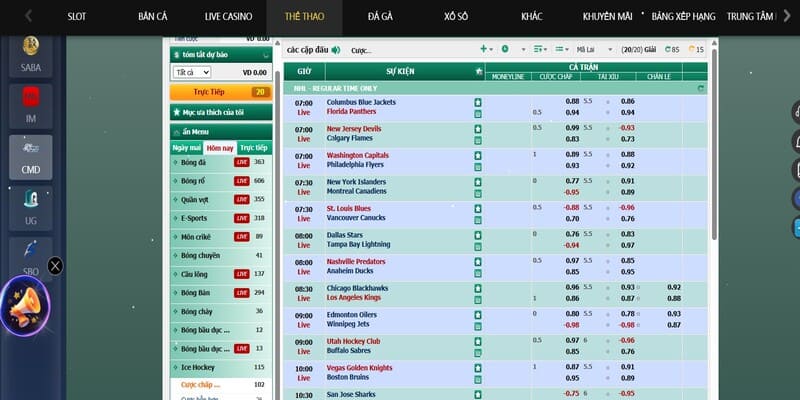Open the SLOT menu
Viewport: 800px width, 400px height.
click(77, 16)
